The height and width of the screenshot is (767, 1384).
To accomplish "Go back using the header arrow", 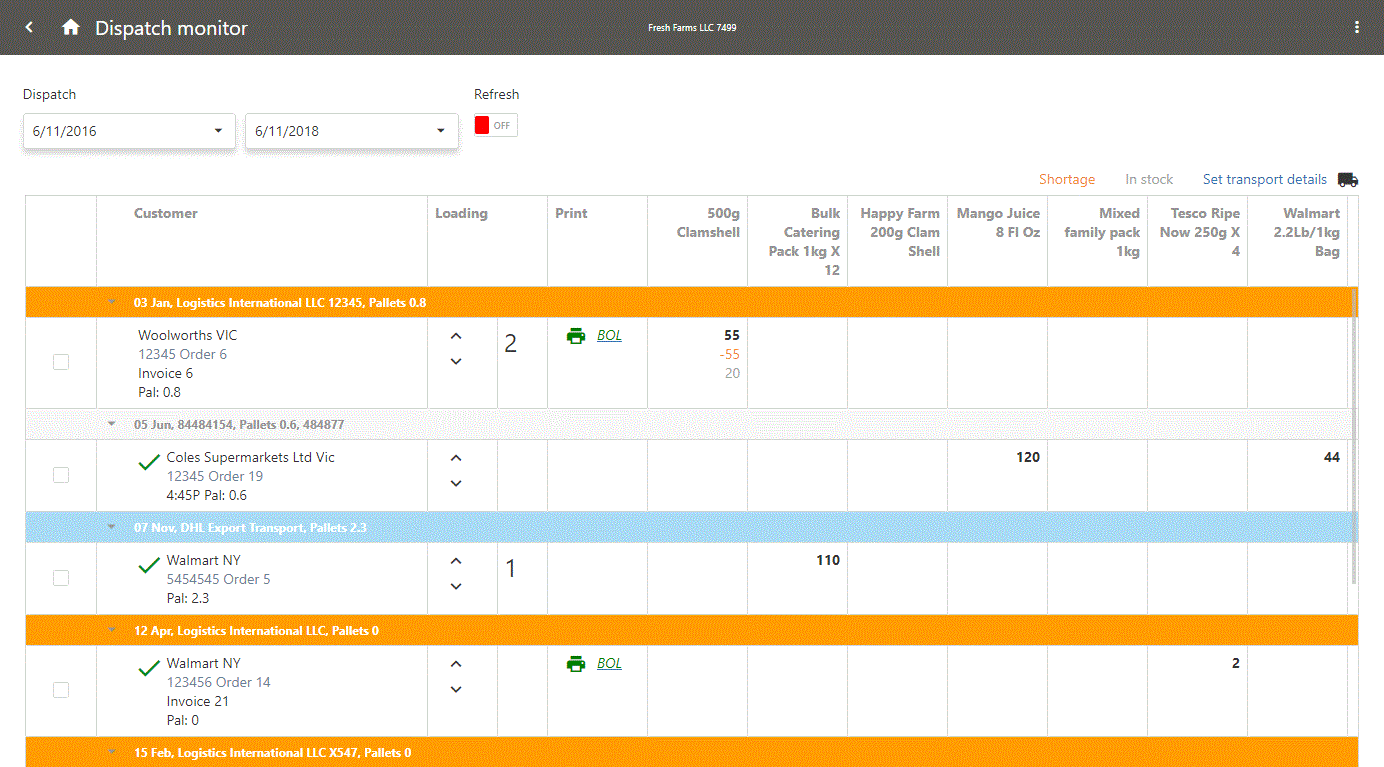I will [29, 28].
